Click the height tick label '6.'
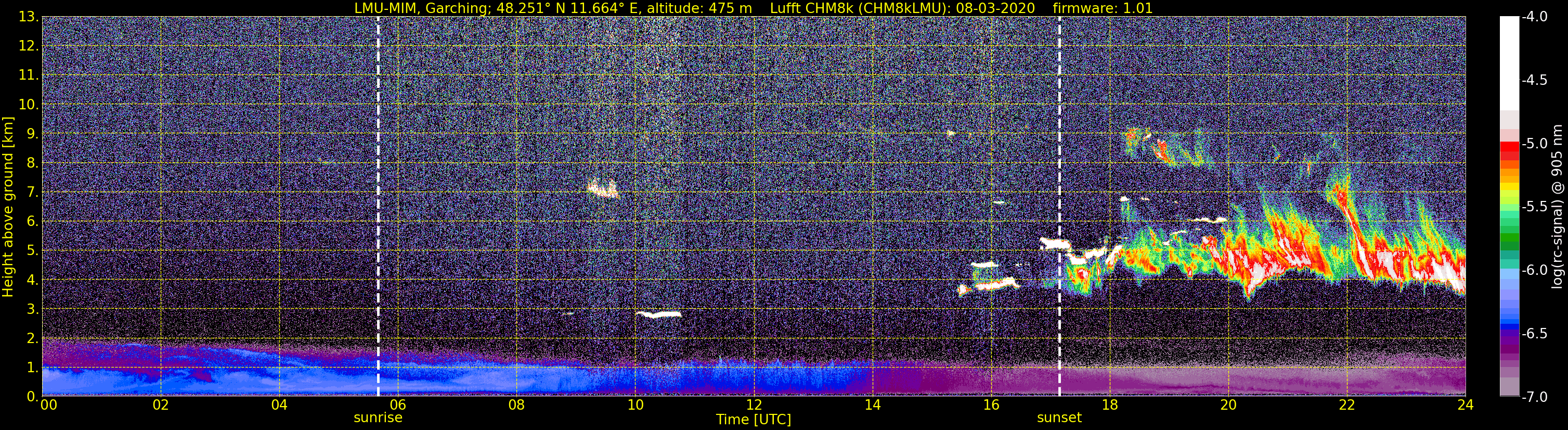The width and height of the screenshot is (1568, 430). 32,221
